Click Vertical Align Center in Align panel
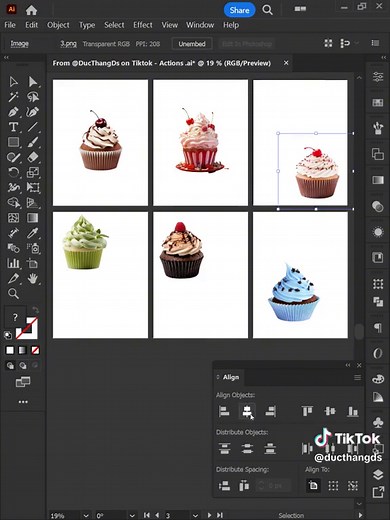390x520 pixels. click(330, 411)
